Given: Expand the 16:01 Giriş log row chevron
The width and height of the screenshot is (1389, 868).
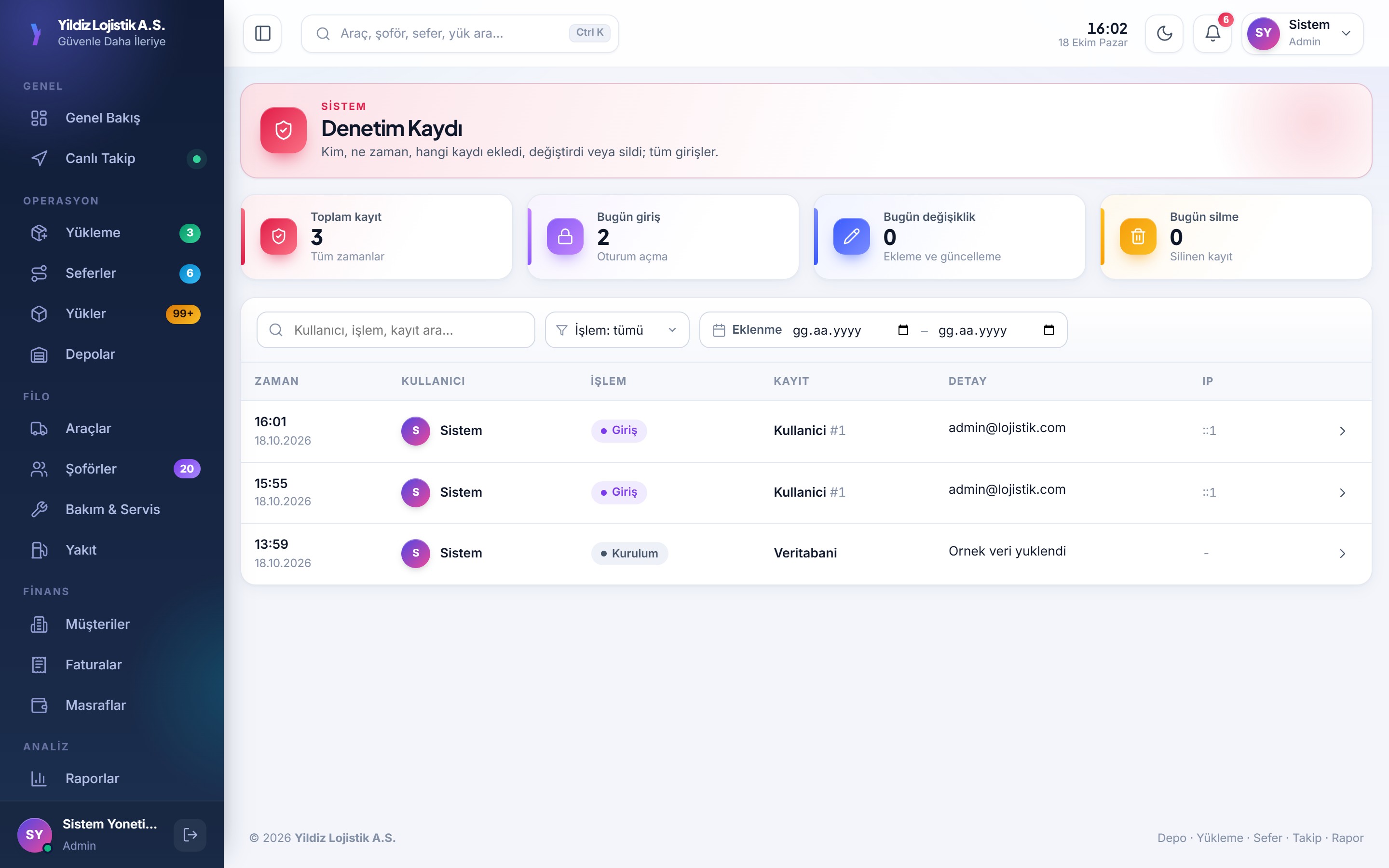Looking at the screenshot, I should (1342, 431).
